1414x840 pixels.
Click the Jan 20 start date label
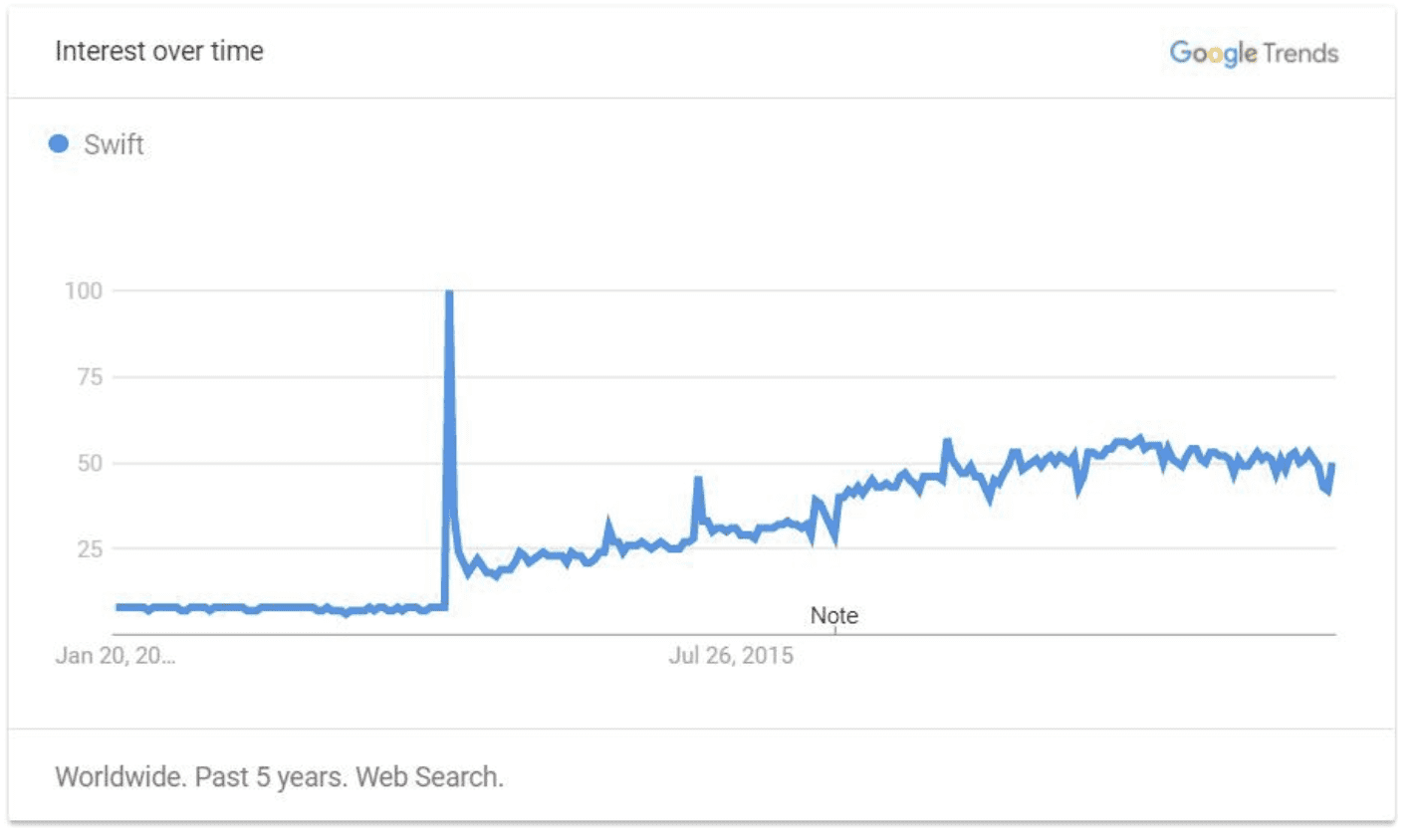(x=116, y=655)
